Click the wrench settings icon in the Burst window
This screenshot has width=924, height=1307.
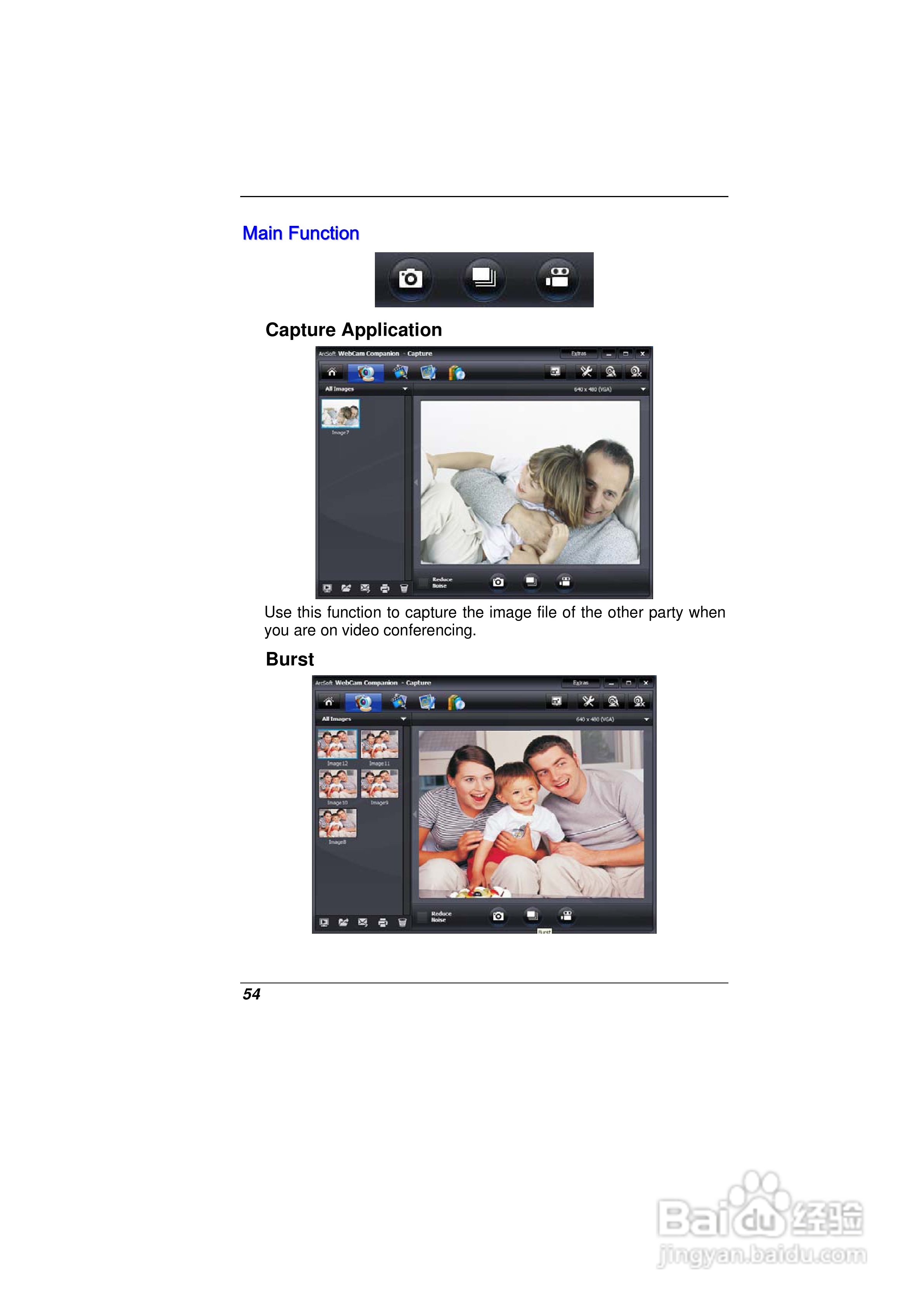pyautogui.click(x=588, y=702)
